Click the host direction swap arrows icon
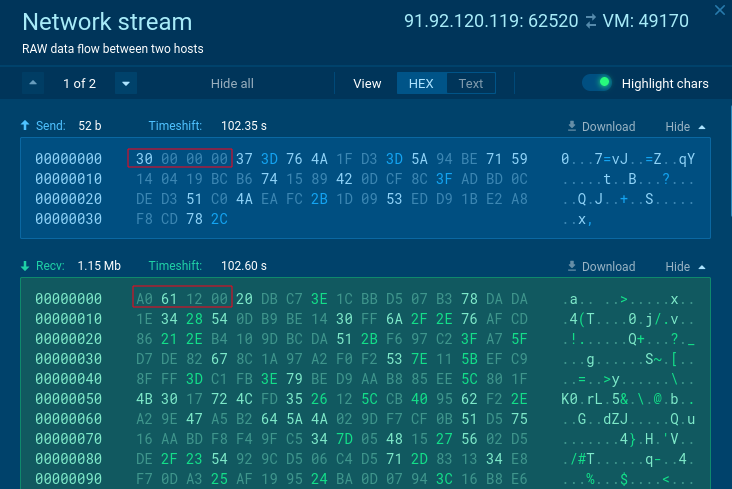The height and width of the screenshot is (489, 732). pyautogui.click(x=590, y=21)
